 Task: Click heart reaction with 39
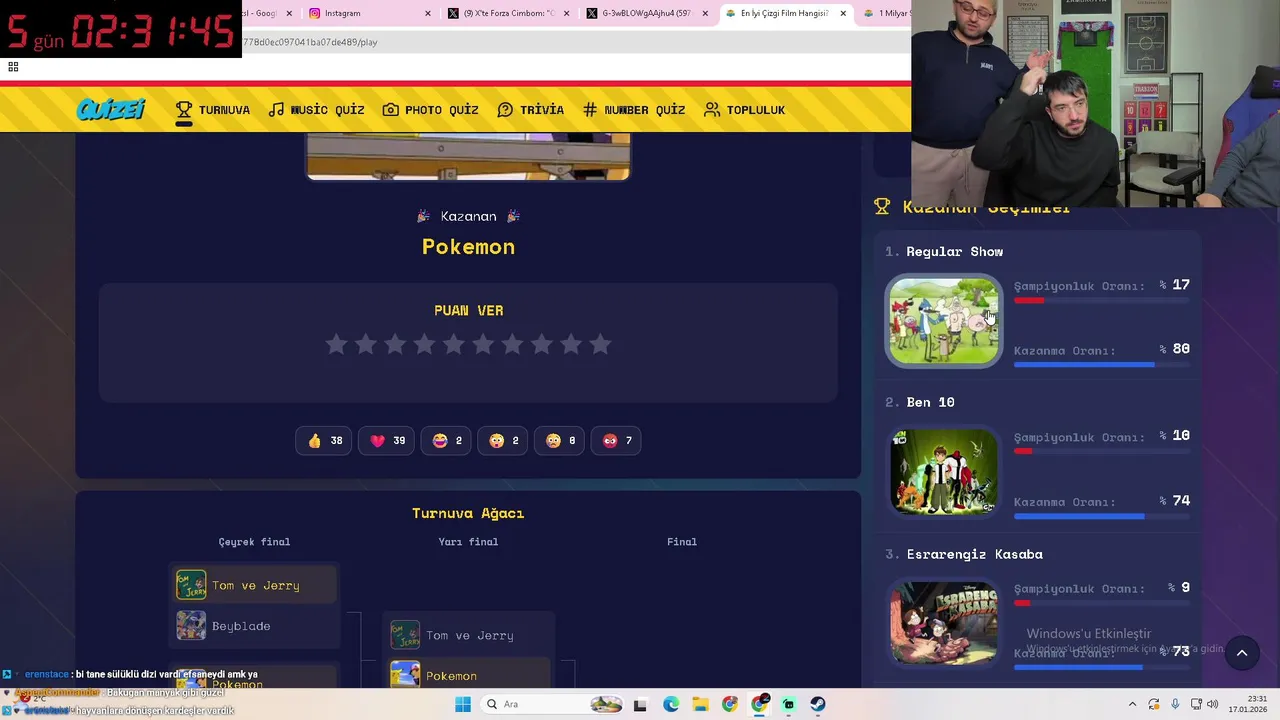[x=387, y=440]
